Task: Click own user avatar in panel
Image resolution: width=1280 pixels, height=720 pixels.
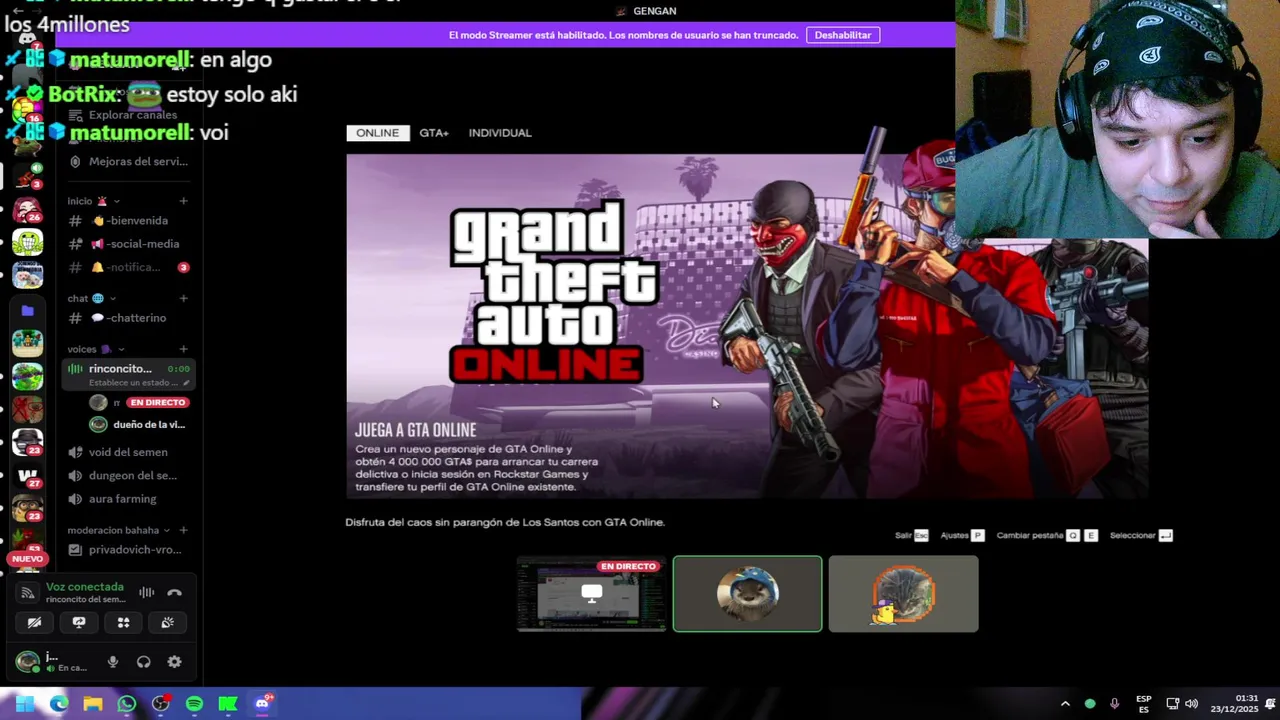Action: pyautogui.click(x=28, y=661)
